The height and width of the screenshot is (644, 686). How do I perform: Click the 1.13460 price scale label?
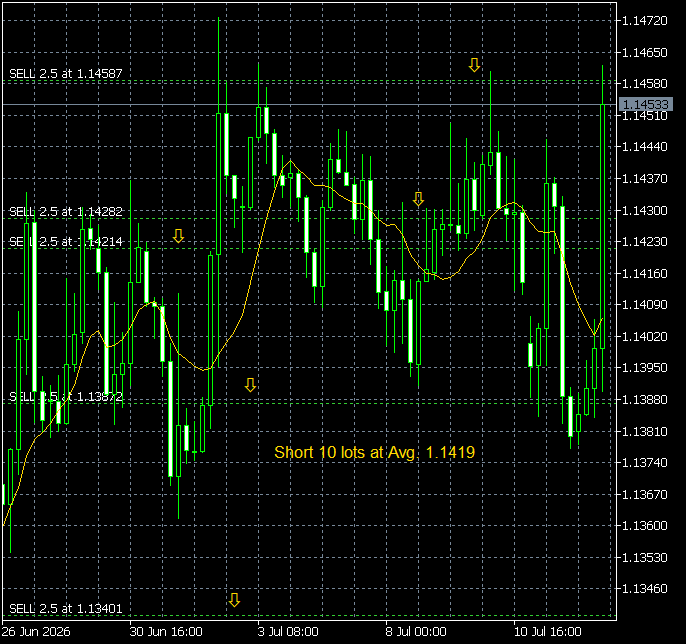[x=644, y=588]
